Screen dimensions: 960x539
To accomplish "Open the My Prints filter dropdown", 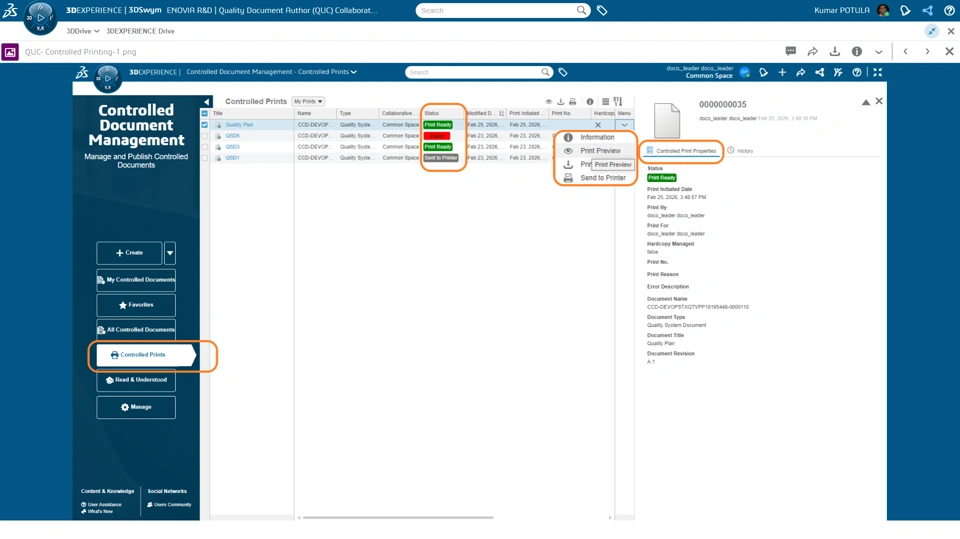I will point(307,102).
